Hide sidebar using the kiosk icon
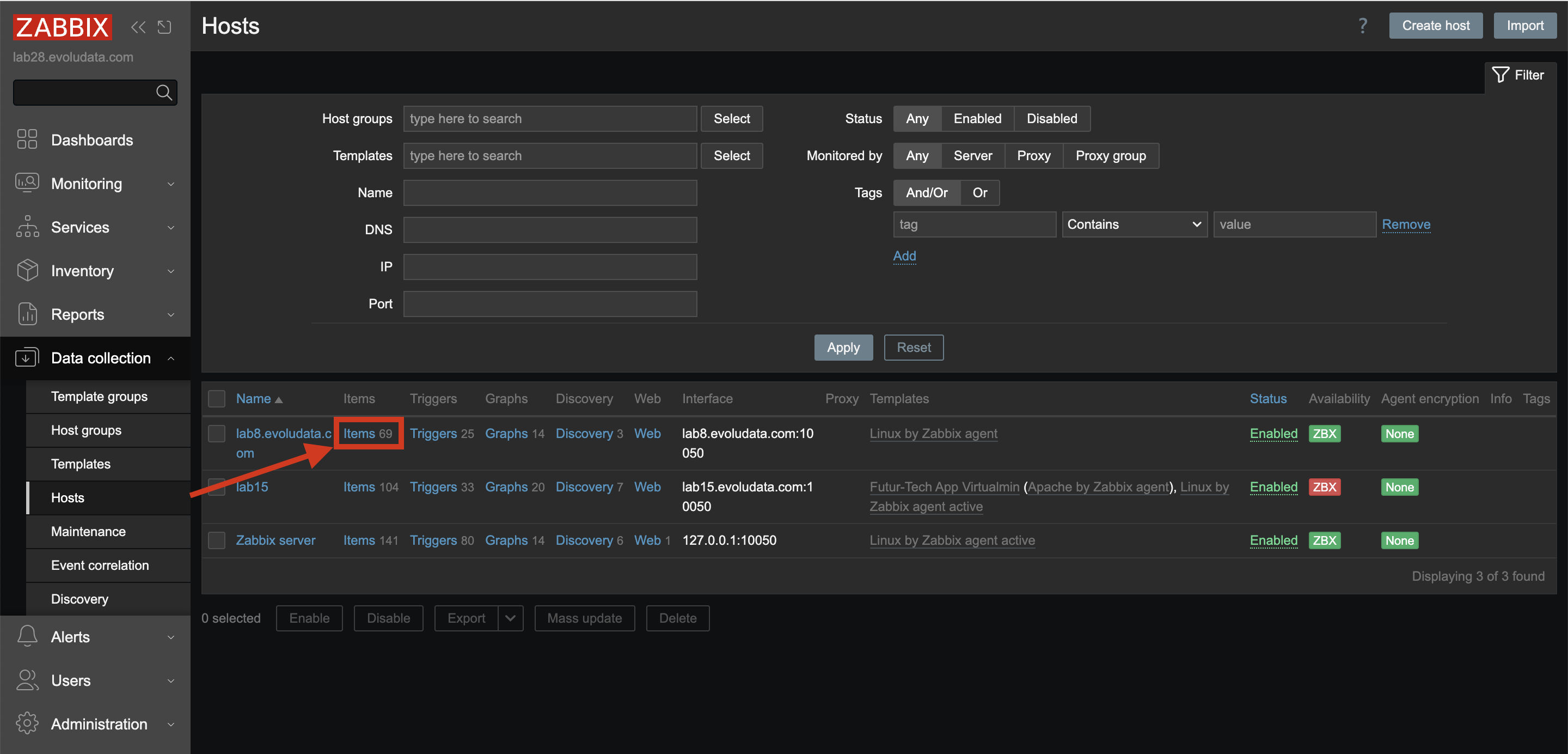This screenshot has height=754, width=1568. [164, 26]
